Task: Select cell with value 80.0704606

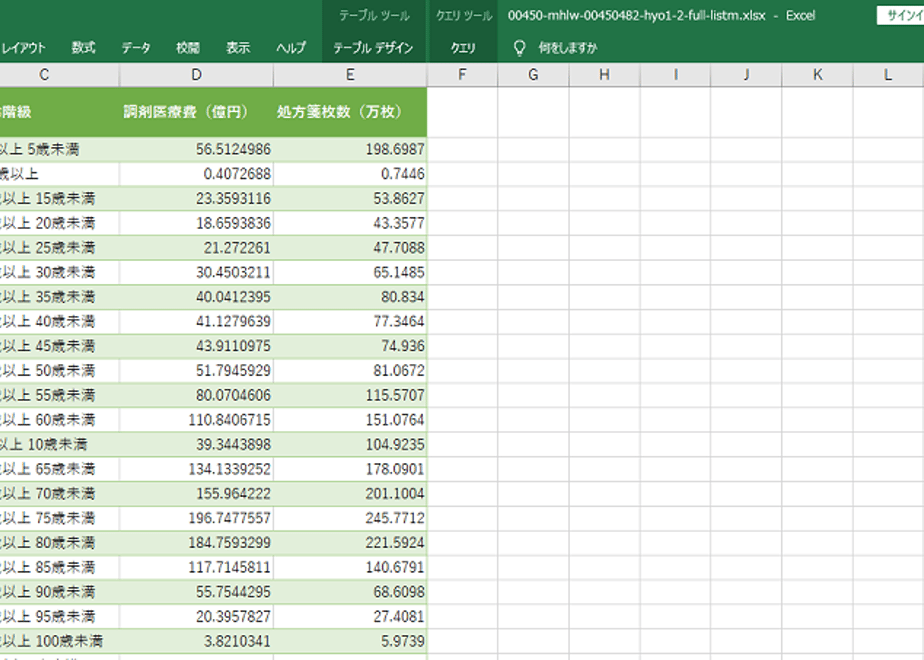Action: (x=196, y=395)
